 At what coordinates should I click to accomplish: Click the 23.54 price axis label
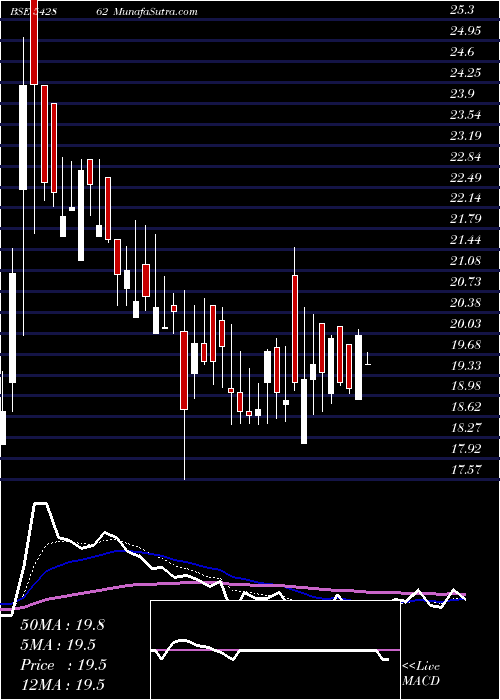click(465, 115)
